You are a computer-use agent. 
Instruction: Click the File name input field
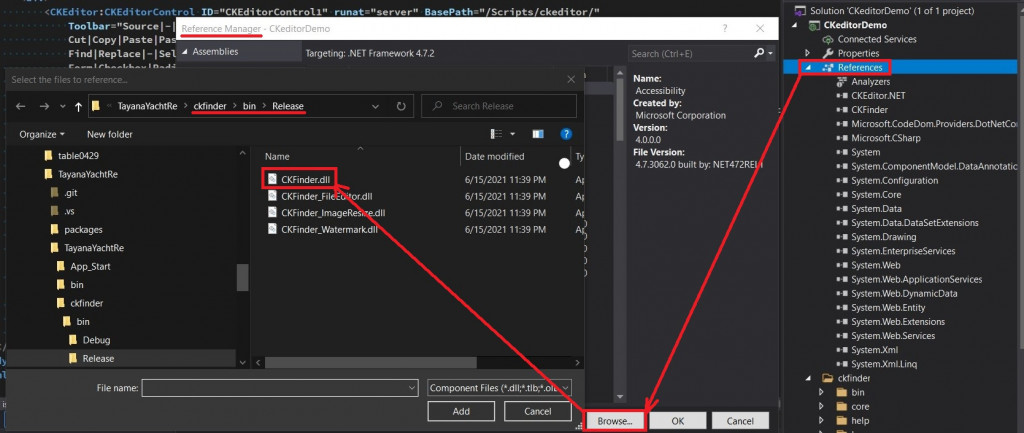point(280,388)
